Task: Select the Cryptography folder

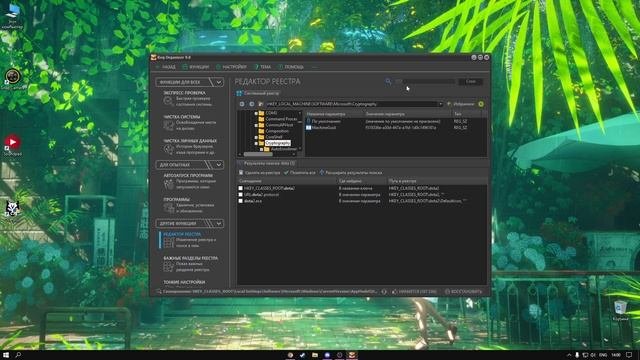Action: 278,143
